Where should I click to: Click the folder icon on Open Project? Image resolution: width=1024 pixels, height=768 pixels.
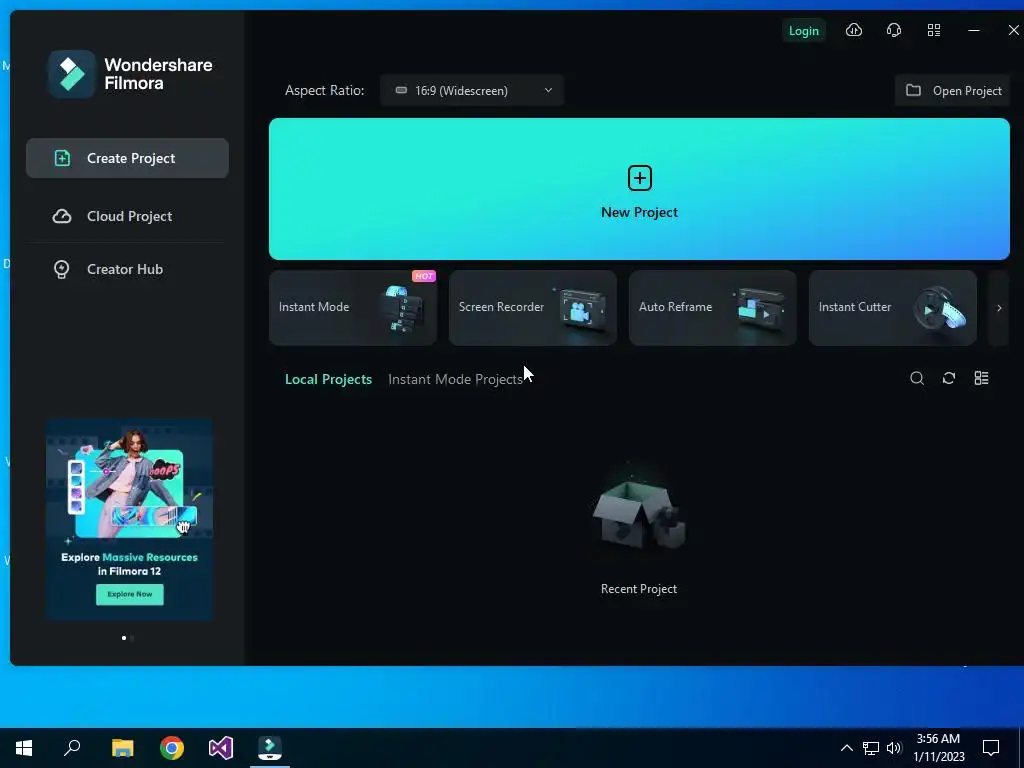point(914,90)
